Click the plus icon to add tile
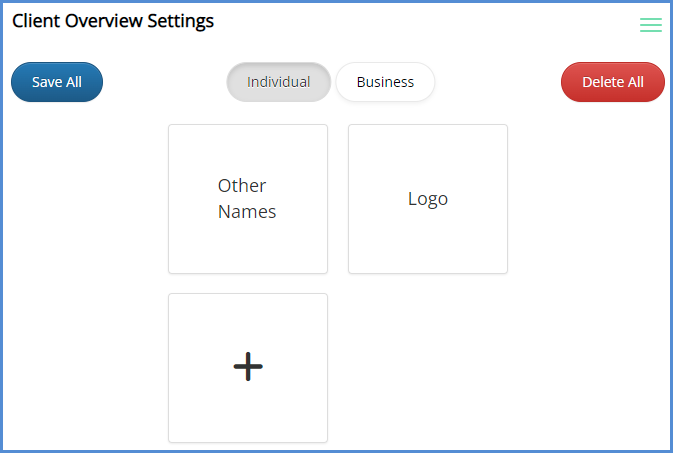This screenshot has width=673, height=453. [248, 367]
